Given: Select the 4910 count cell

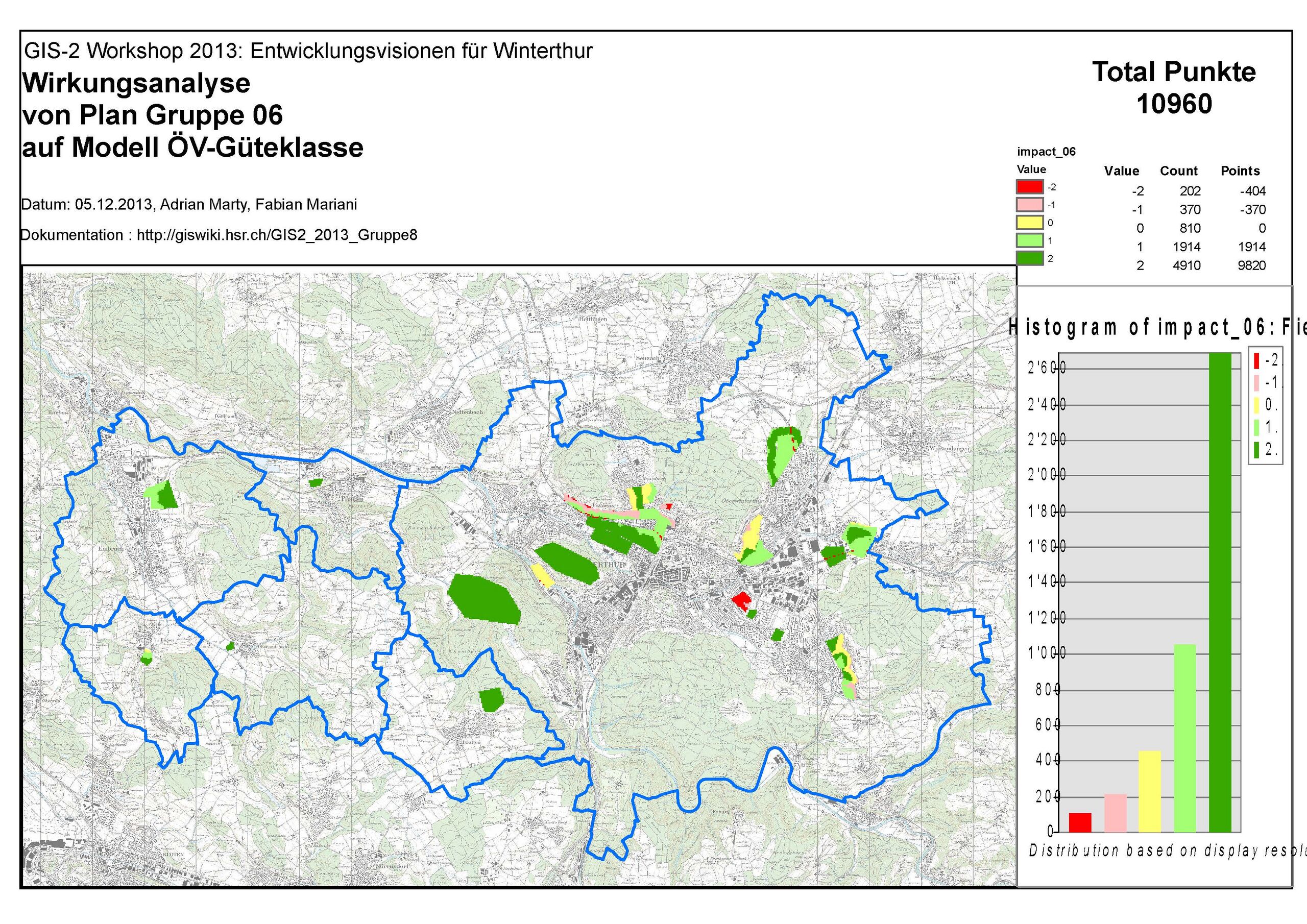Looking at the screenshot, I should pyautogui.click(x=1187, y=265).
